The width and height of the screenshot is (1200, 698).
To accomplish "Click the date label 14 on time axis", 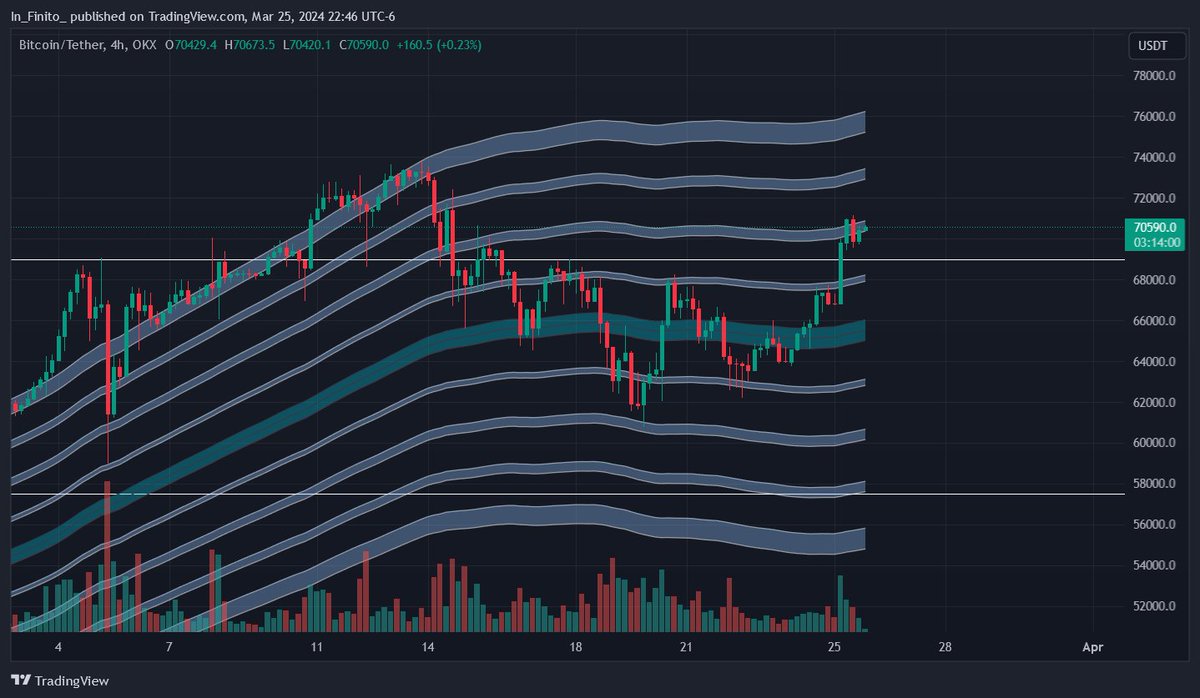I will point(427,647).
